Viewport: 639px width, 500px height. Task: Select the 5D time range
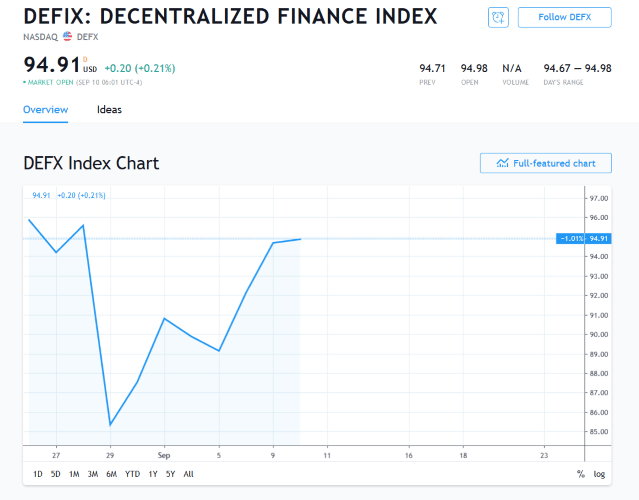click(x=55, y=474)
